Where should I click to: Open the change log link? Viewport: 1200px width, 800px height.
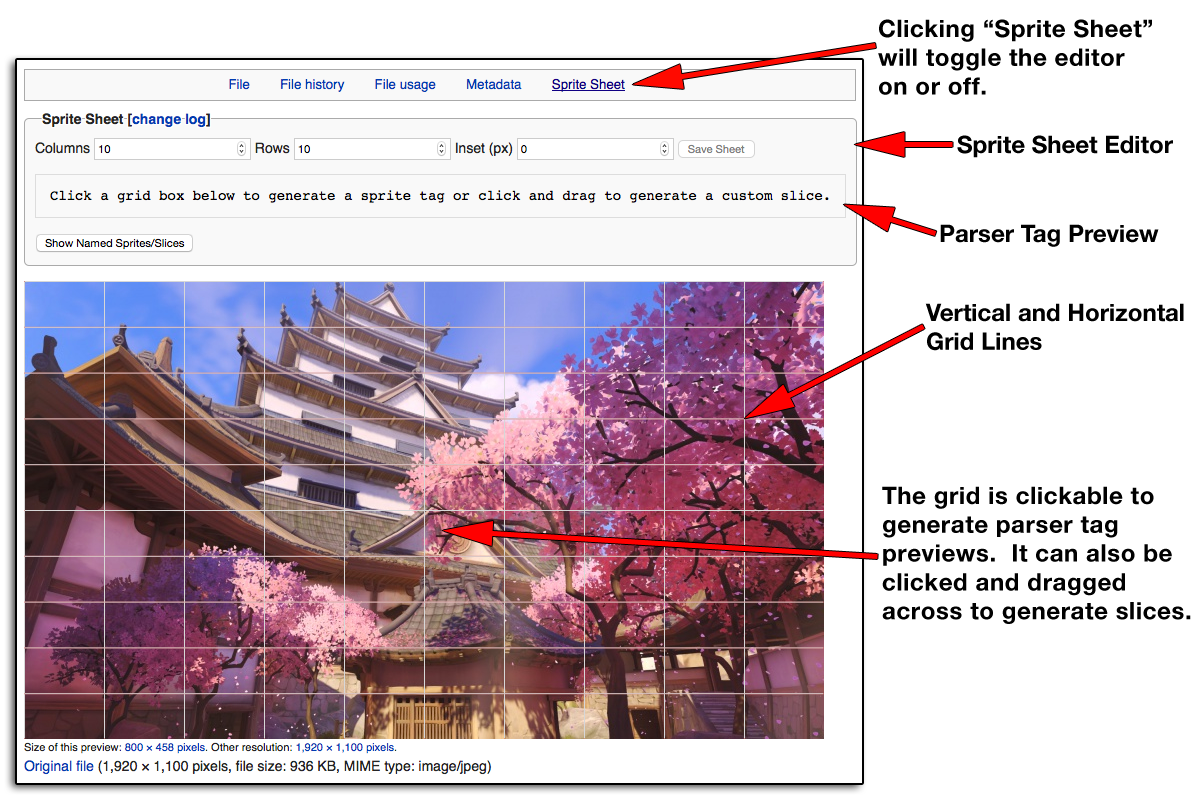169,119
